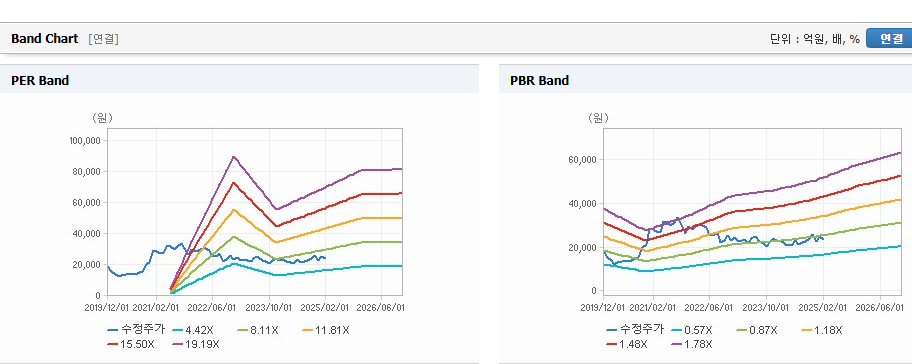Click 2019/12/01 x-axis label in PBR chart

tap(603, 307)
